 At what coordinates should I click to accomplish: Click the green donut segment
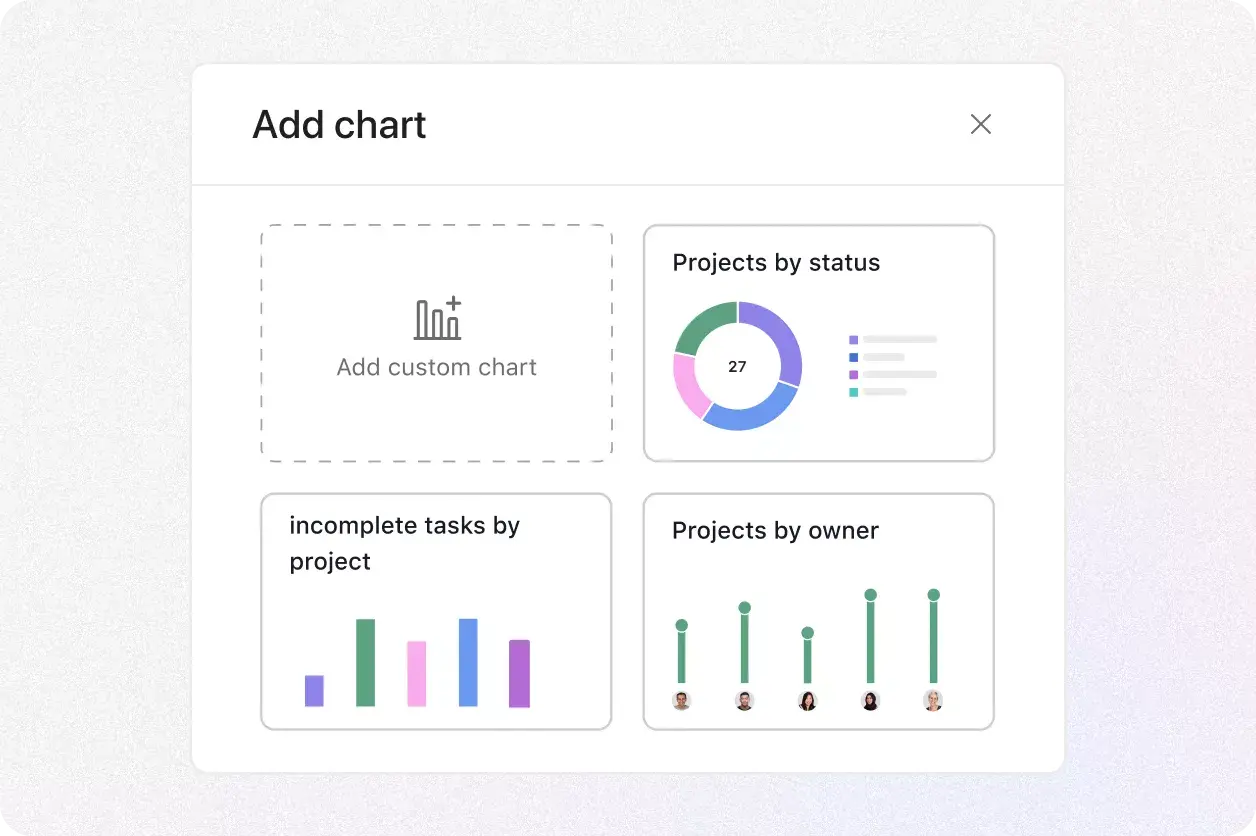tap(703, 320)
